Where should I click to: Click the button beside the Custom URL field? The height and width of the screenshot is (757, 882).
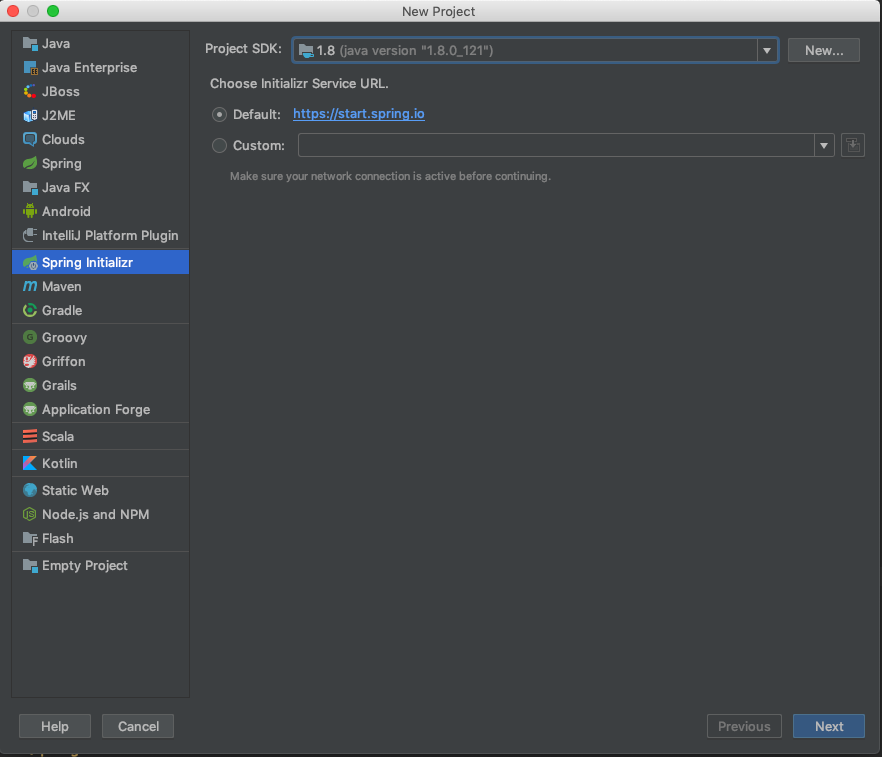pyautogui.click(x=853, y=146)
